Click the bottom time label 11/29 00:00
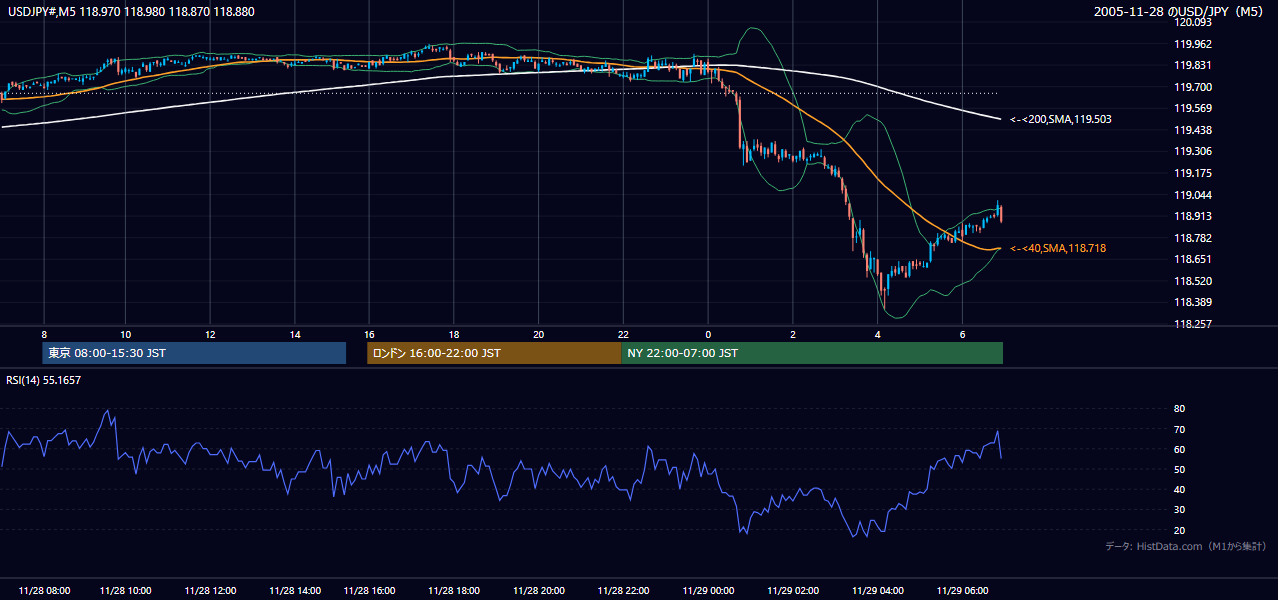Image resolution: width=1278 pixels, height=600 pixels. point(708,591)
